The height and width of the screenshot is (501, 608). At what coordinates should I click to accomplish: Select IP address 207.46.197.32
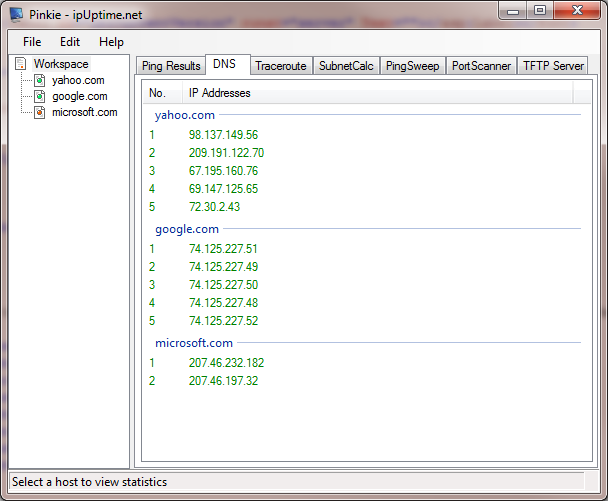point(223,381)
